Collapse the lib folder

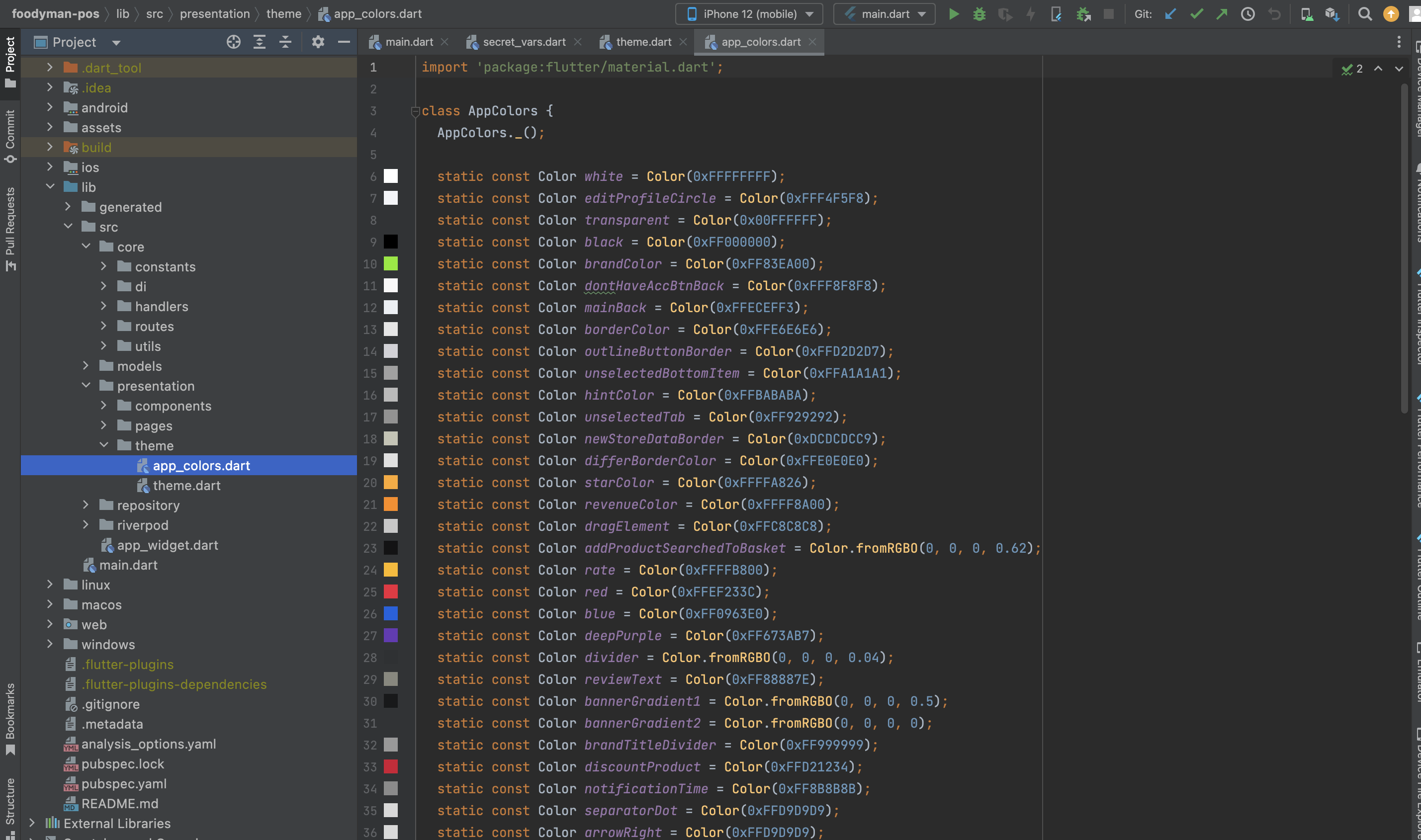[50, 186]
